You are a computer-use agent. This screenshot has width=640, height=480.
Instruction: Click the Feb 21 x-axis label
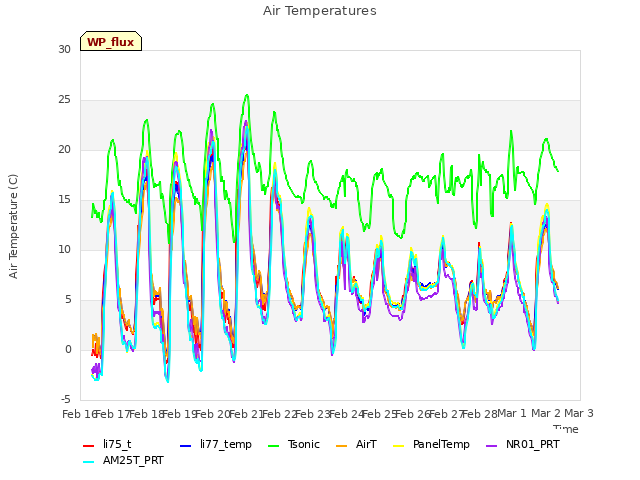click(x=246, y=414)
